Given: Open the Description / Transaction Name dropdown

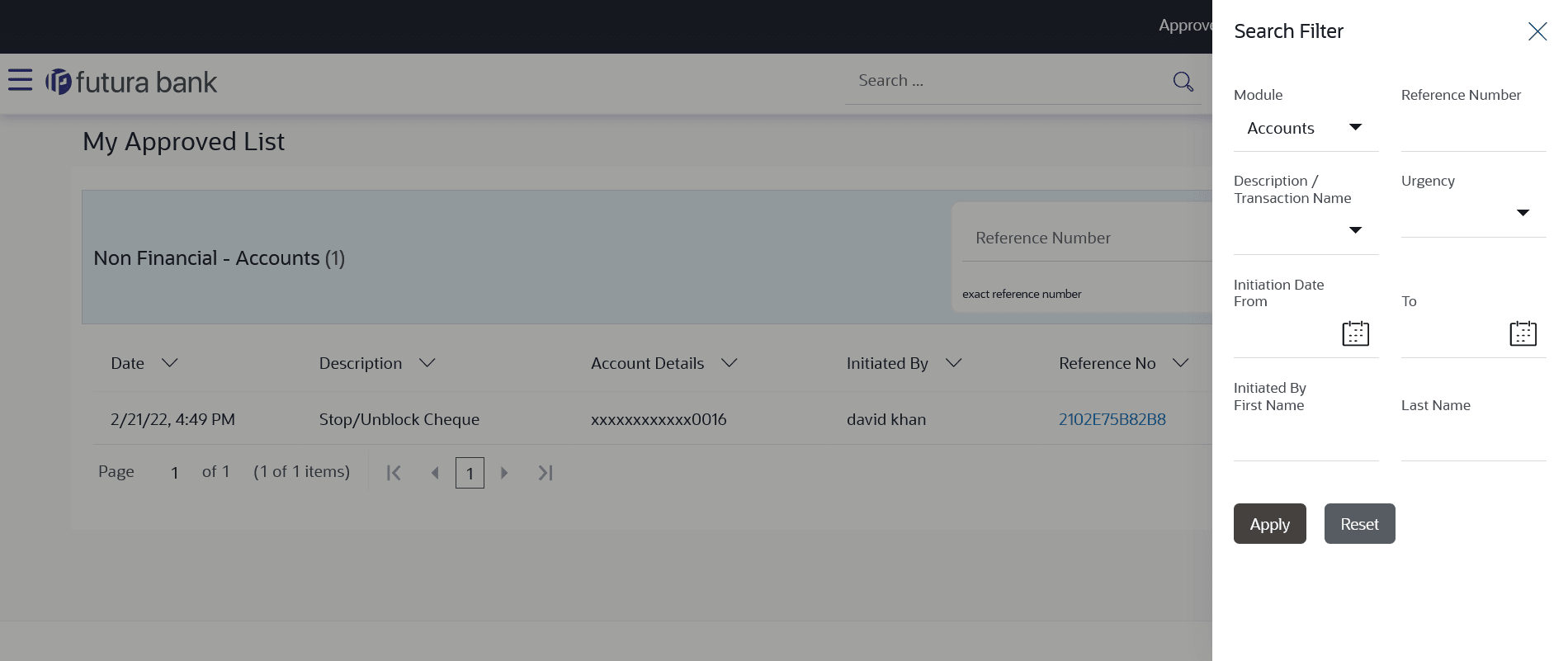Looking at the screenshot, I should [1354, 230].
